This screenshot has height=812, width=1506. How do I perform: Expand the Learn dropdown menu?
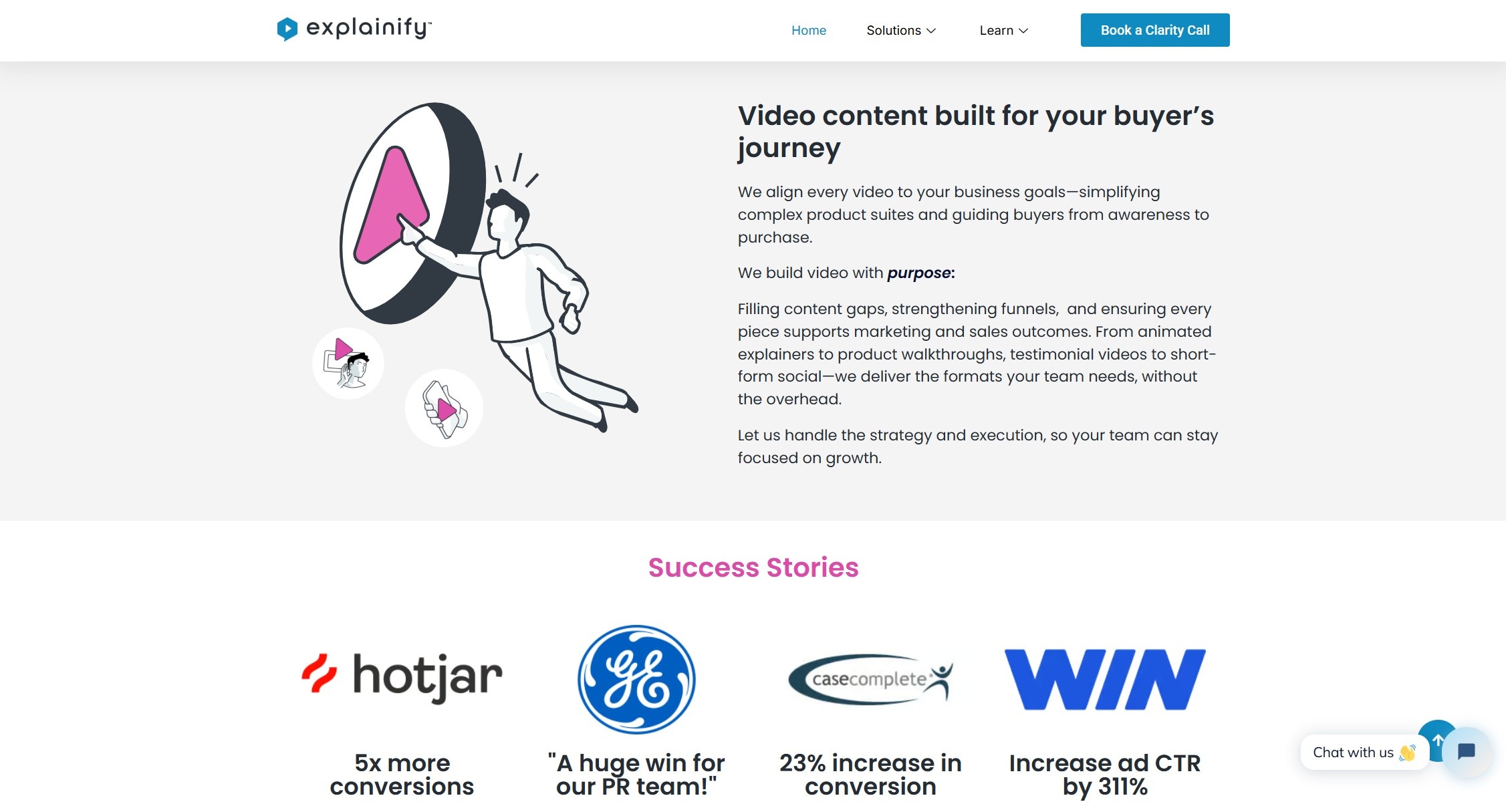[x=1003, y=30]
